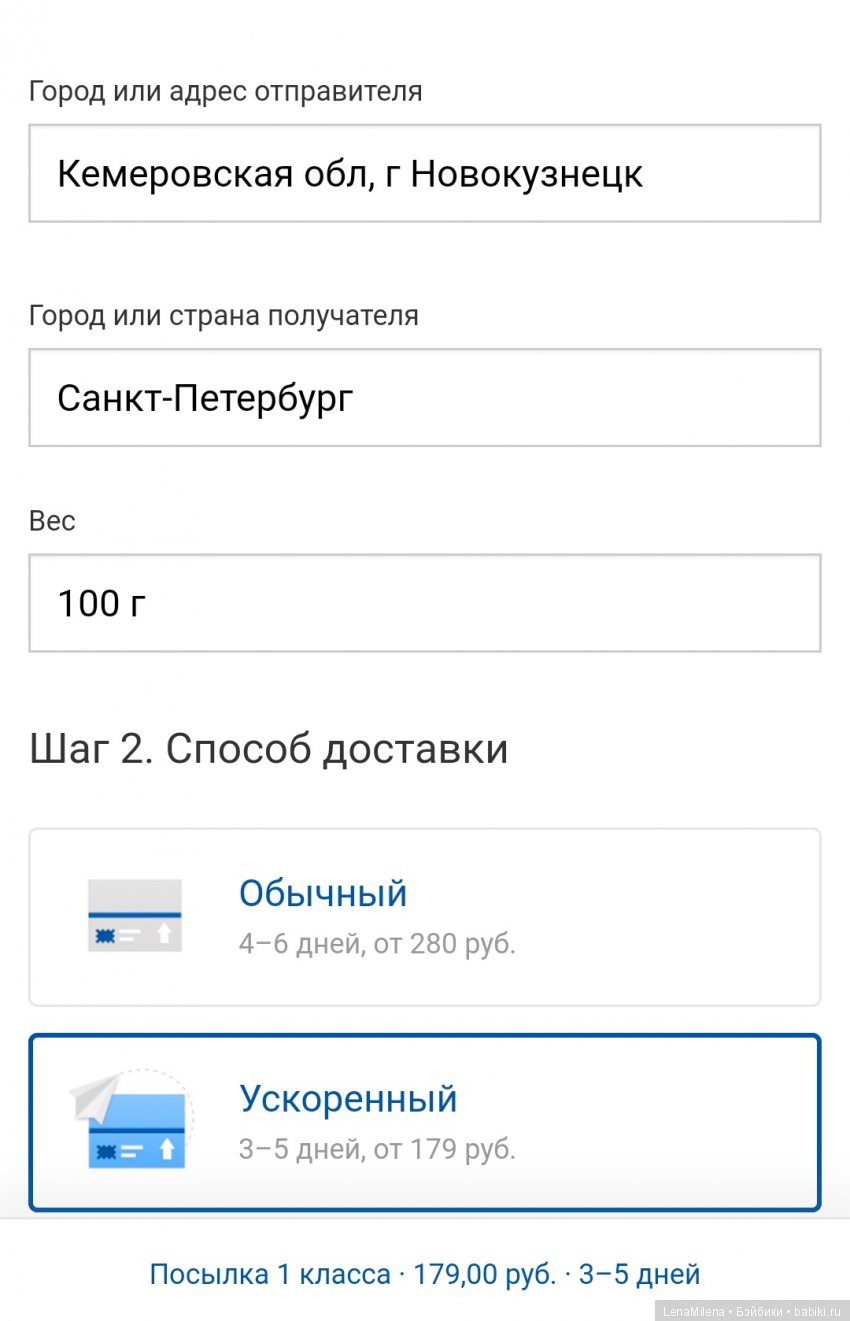Click the arrow symbol on the Обычный letter icon

[x=165, y=933]
